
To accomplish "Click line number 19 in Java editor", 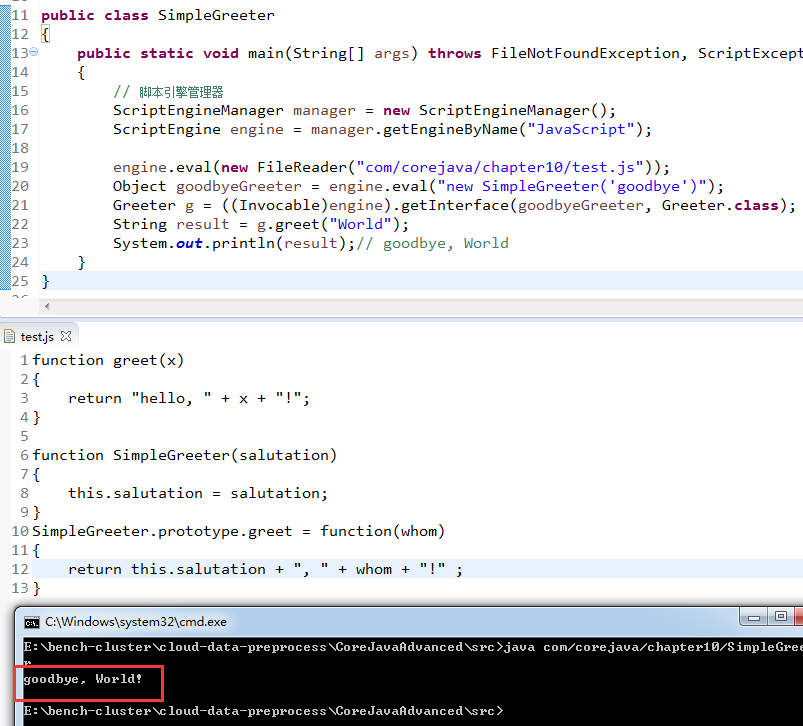I will (x=20, y=167).
